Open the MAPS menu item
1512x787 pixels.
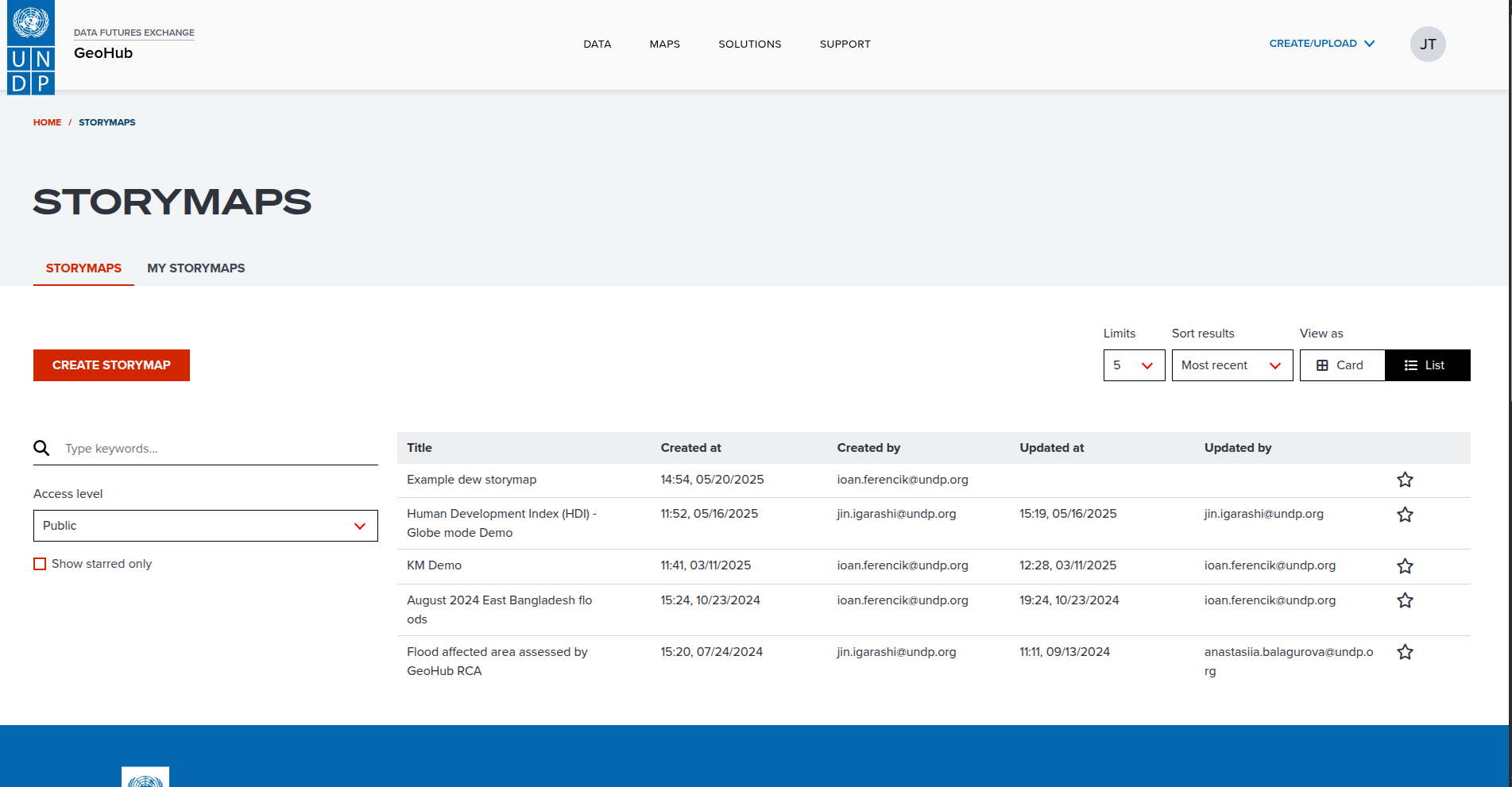pyautogui.click(x=665, y=44)
